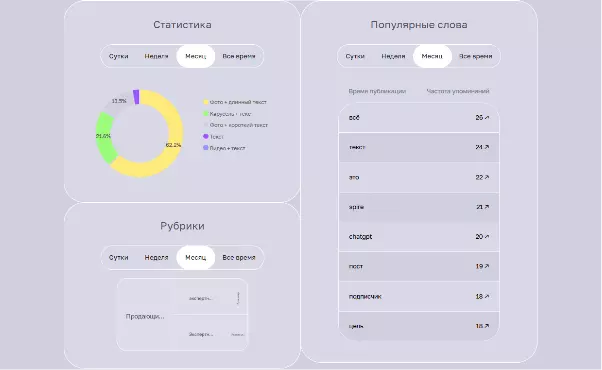Screen dimensions: 602x370
Task: Select Месяц tab in Статистика panel
Action: click(x=195, y=56)
